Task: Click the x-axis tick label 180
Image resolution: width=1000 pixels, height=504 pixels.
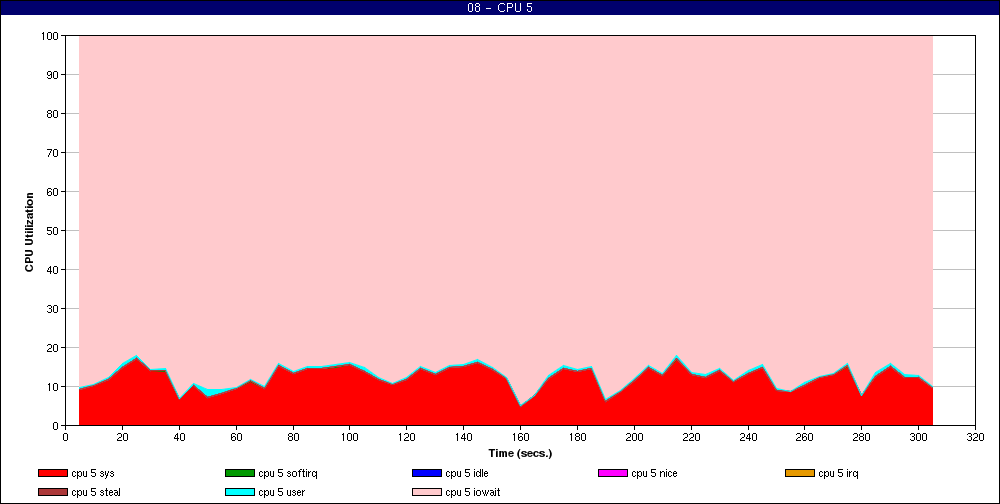Action: [x=577, y=437]
